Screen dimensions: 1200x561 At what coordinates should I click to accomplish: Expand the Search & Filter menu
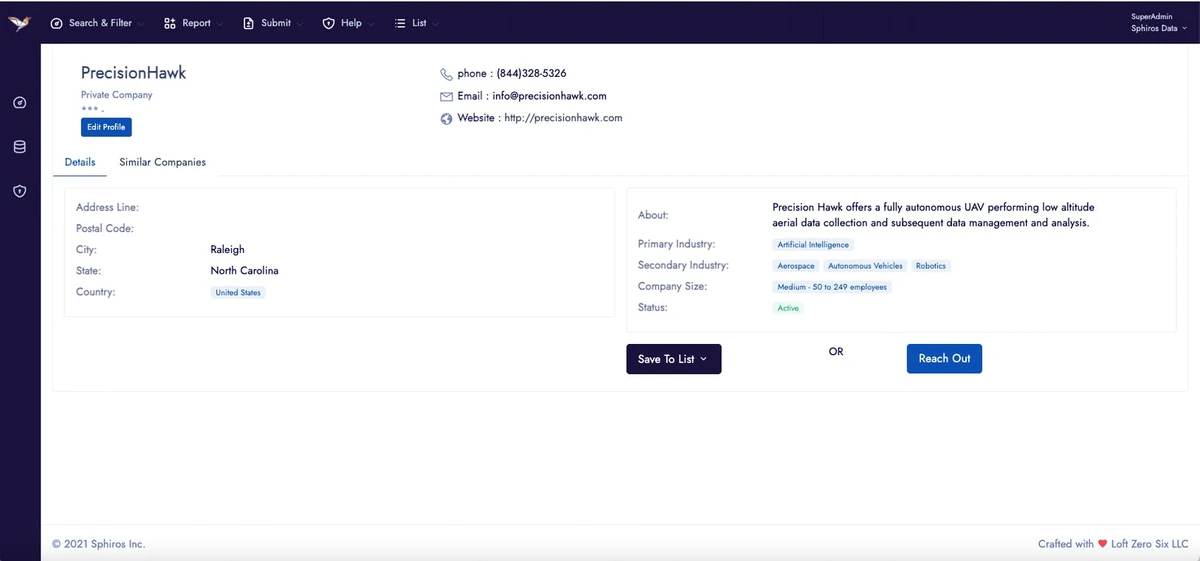97,23
